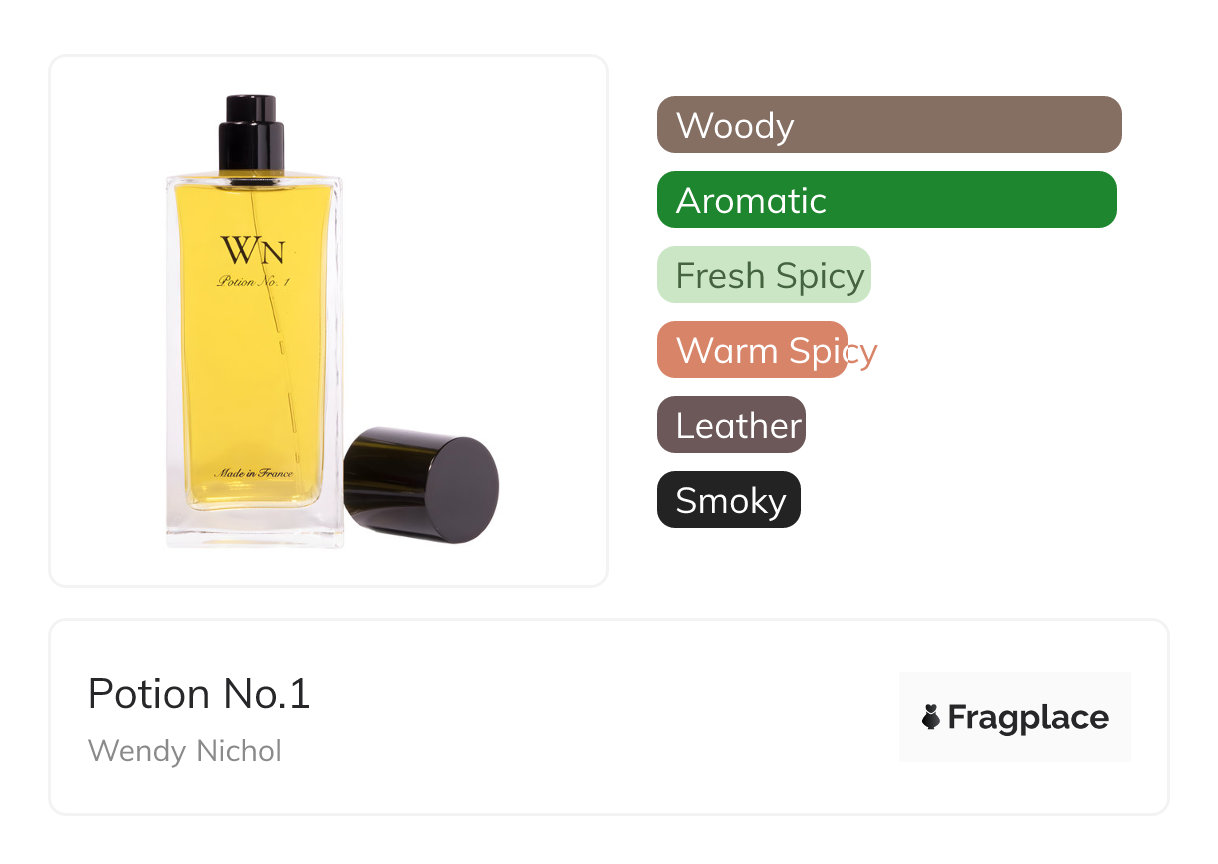1218x864 pixels.
Task: Open the perfume bottle image
Action: click(x=329, y=321)
